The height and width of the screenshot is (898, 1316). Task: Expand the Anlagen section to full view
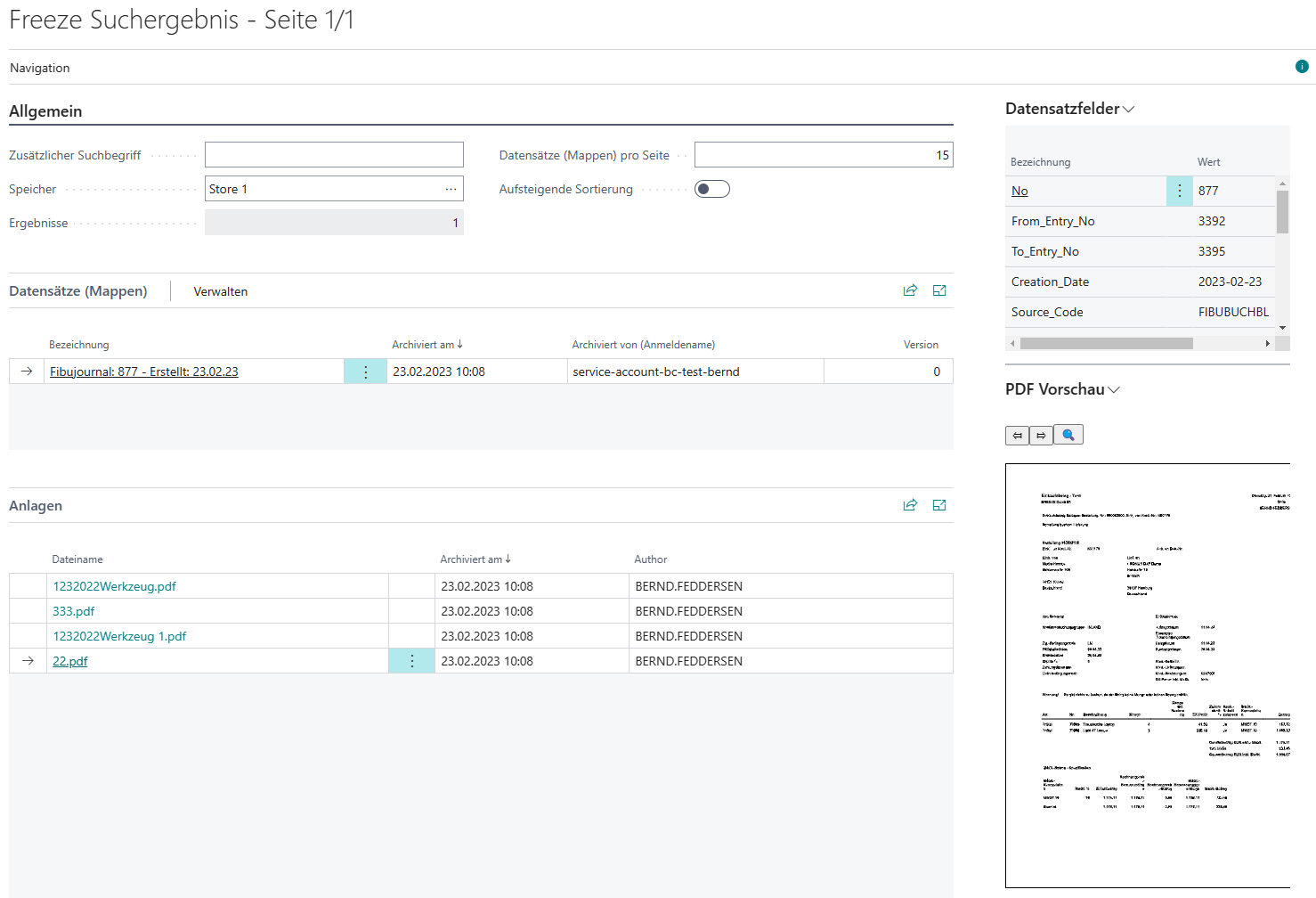pyautogui.click(x=939, y=505)
